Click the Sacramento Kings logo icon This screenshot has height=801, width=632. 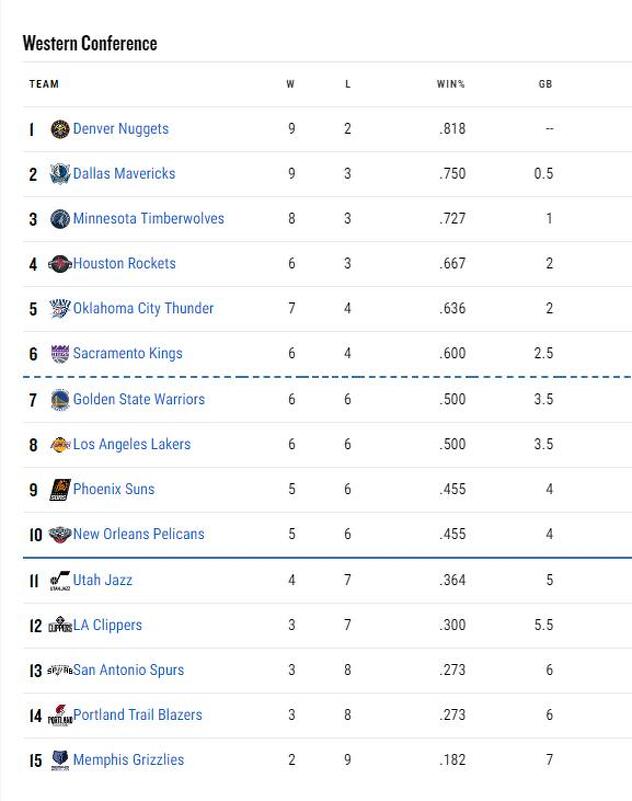pyautogui.click(x=60, y=354)
